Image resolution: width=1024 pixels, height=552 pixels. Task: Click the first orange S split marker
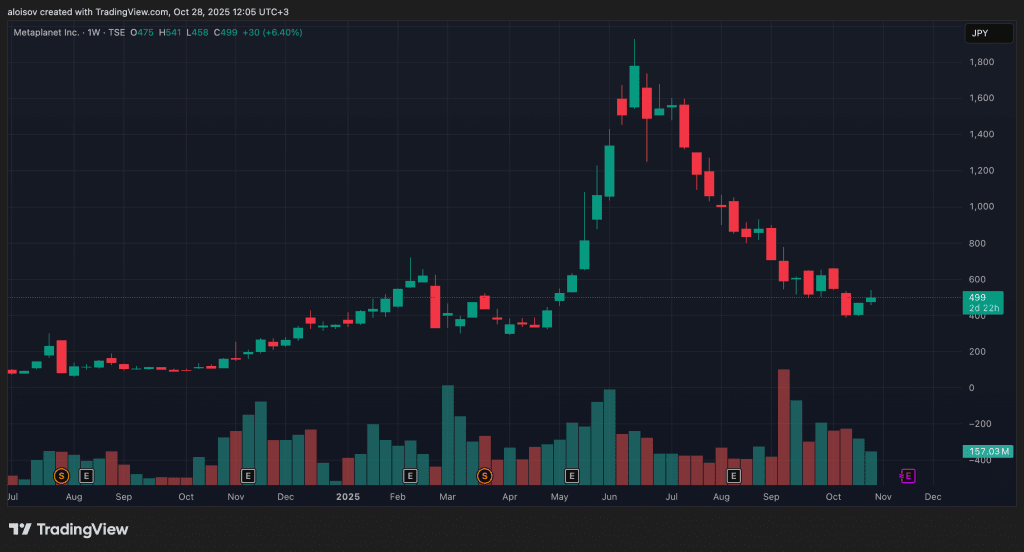pyautogui.click(x=61, y=476)
